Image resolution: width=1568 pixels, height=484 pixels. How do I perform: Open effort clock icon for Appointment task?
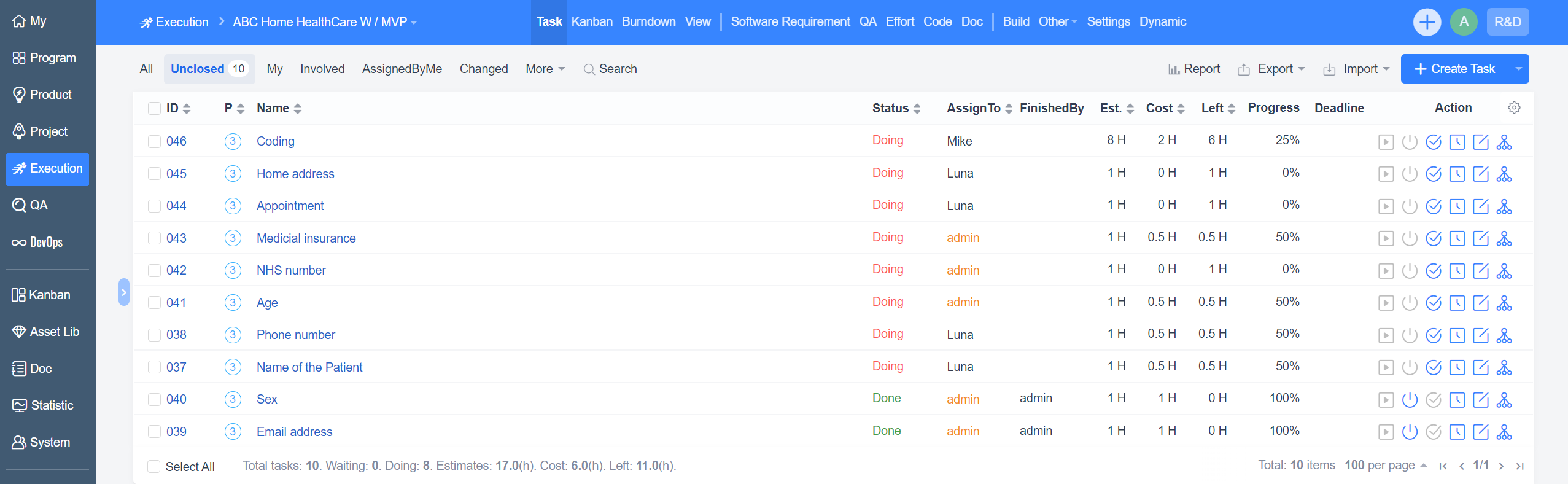(1457, 206)
